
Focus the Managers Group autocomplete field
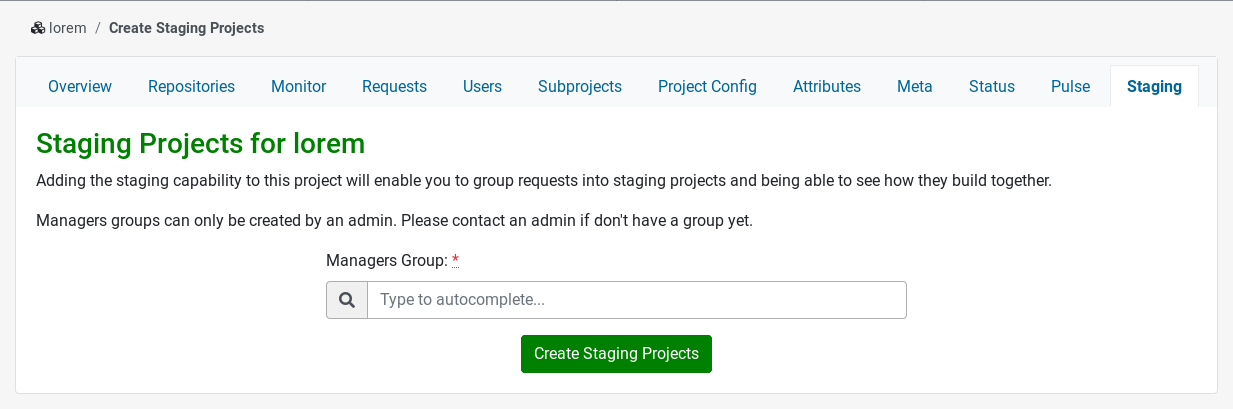pyautogui.click(x=636, y=300)
